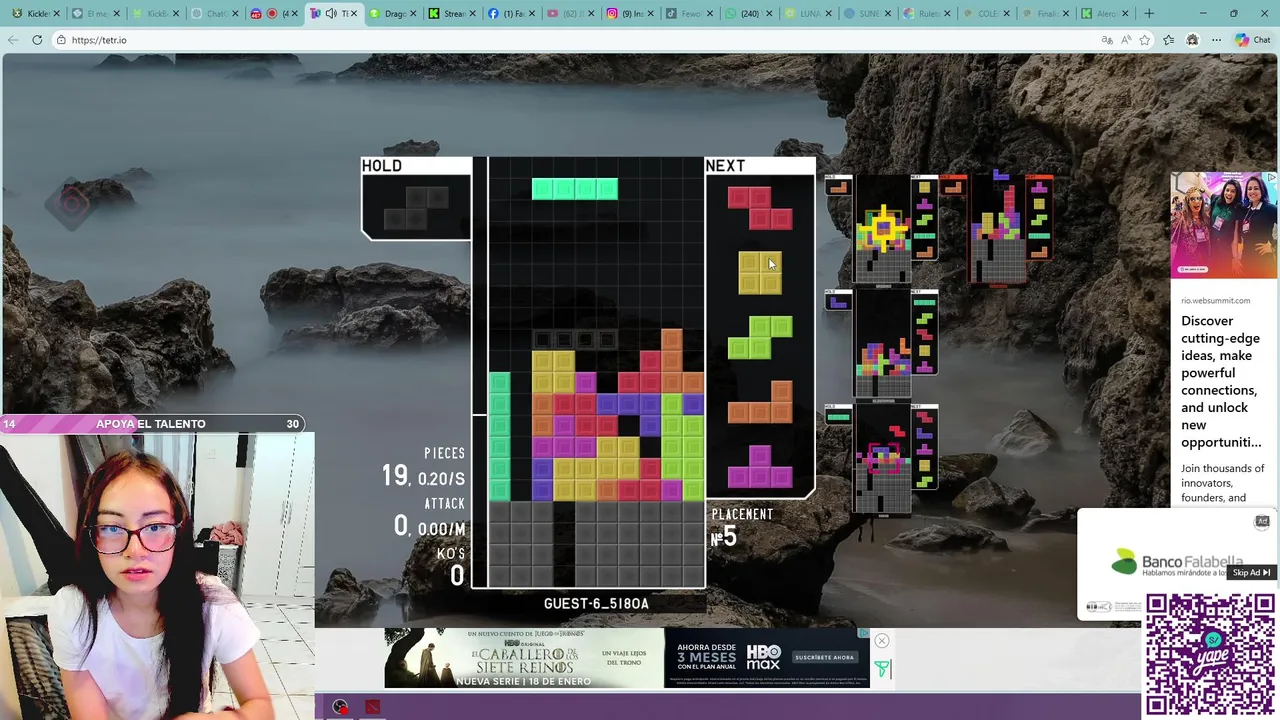Image resolution: width=1280 pixels, height=720 pixels.
Task: Click the Web Summit ad image
Action: [1224, 226]
